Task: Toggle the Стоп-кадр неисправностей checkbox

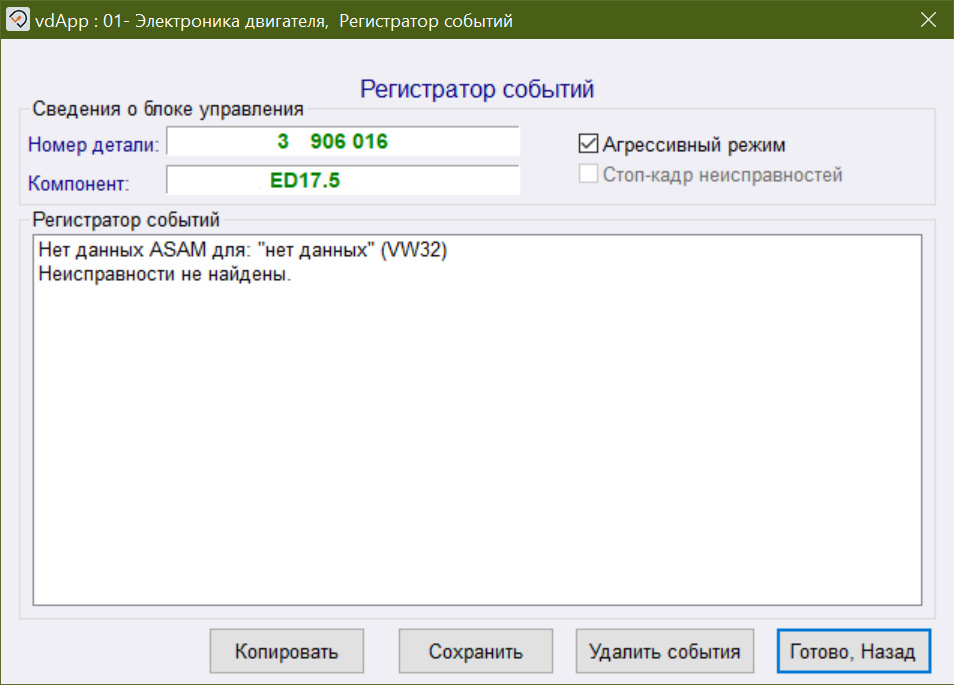Action: 588,174
